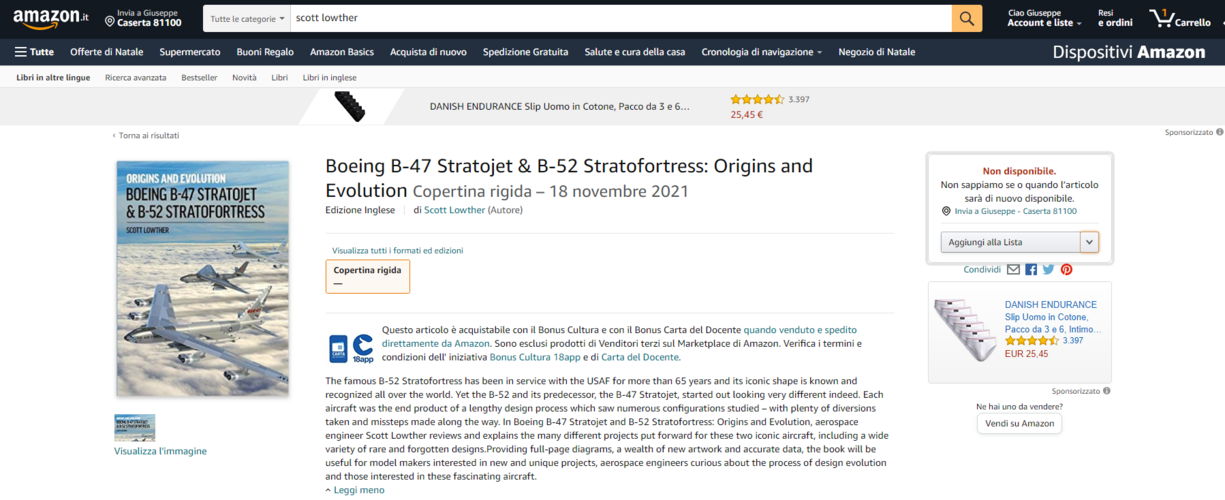The width and height of the screenshot is (1225, 500).
Task: Open Libri in inglese subnav link
Action: point(329,77)
